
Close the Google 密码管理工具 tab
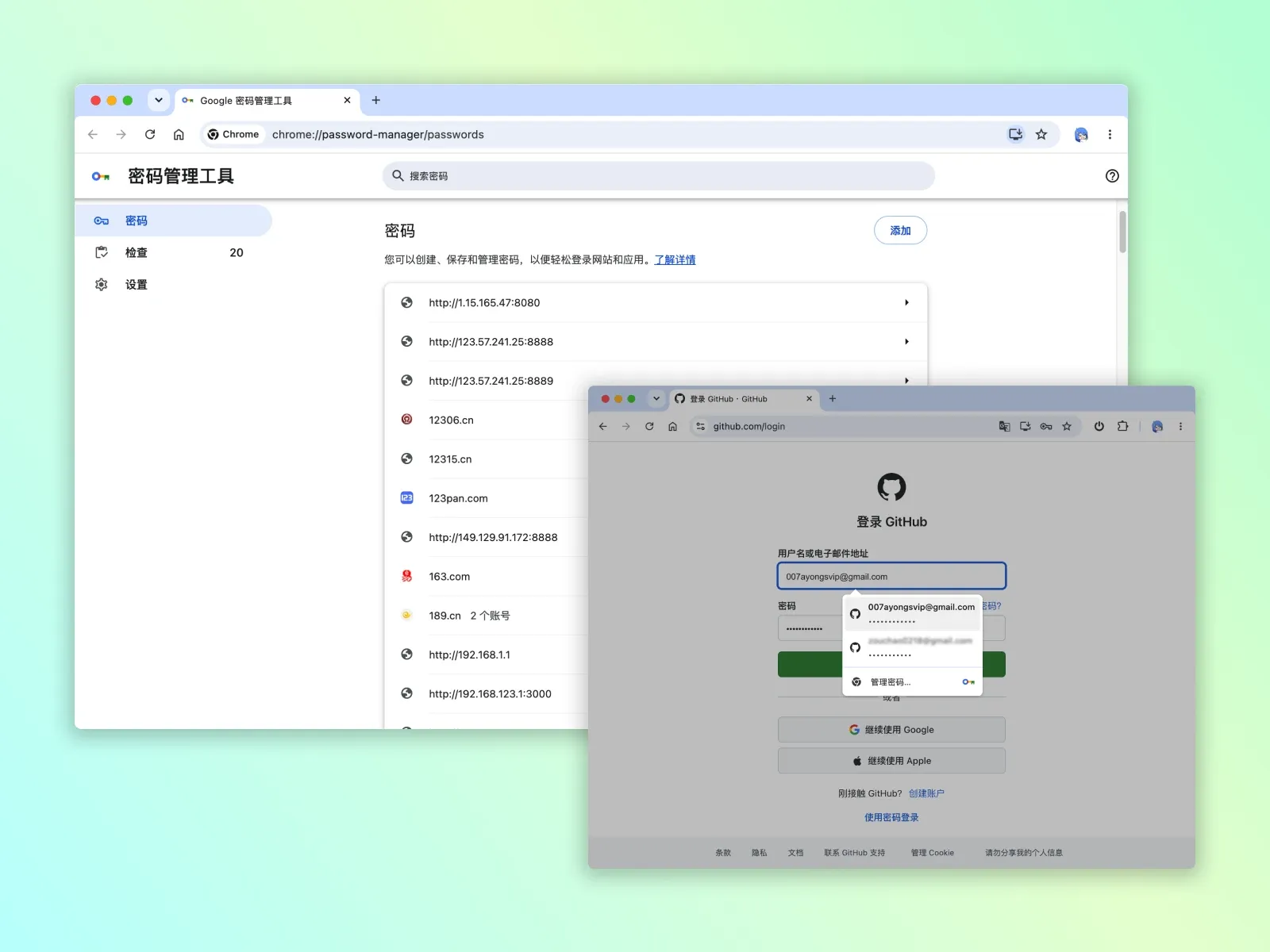[347, 100]
